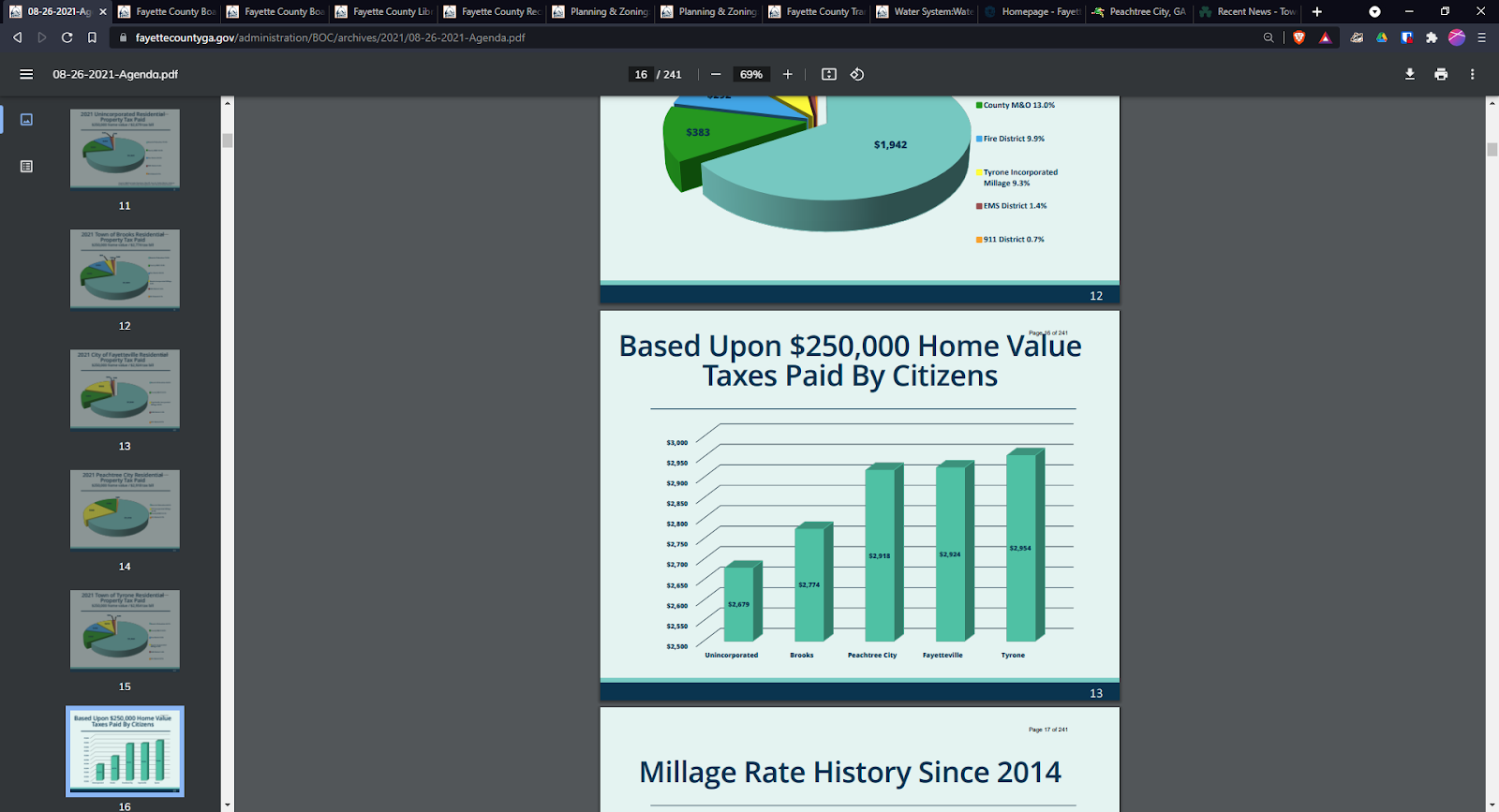Screen dimensions: 1499x812
Task: Click the "Millage Rate History Since 2014" heading
Action: (x=850, y=773)
